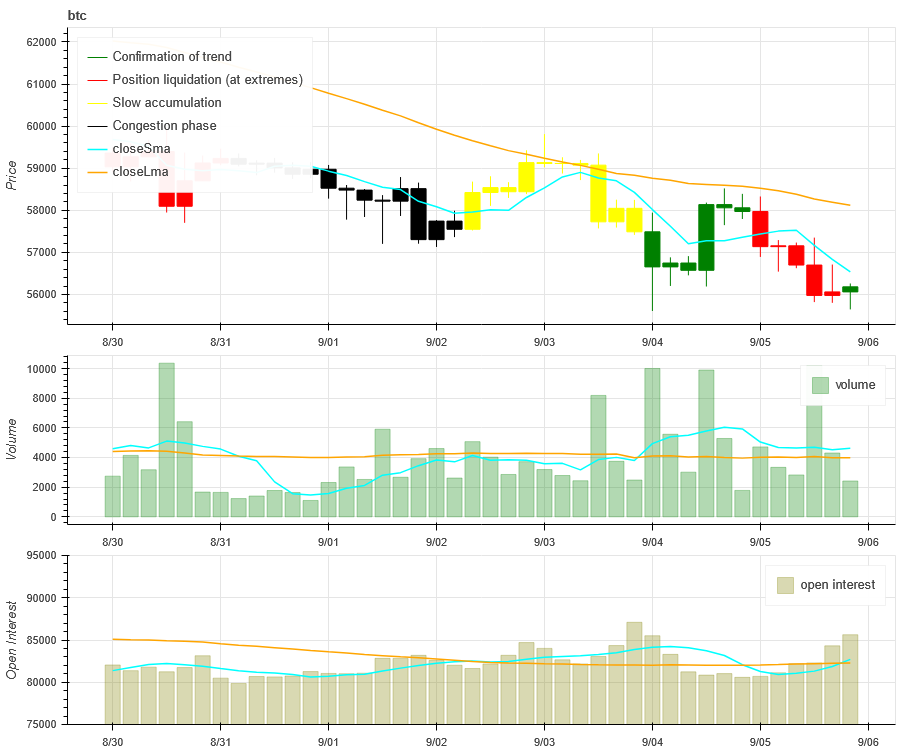900x750 pixels.
Task: Click the 62000 tick on the price axis
Action: click(x=41, y=42)
